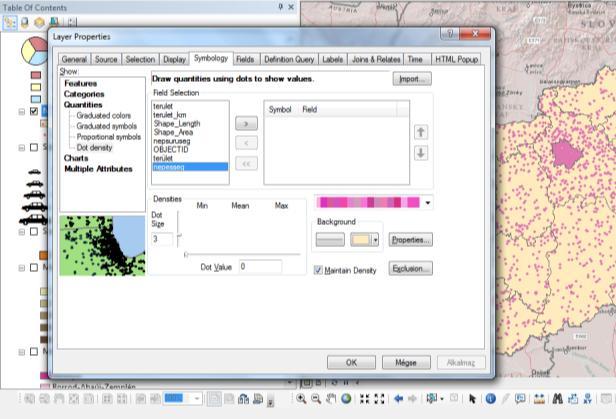Viewport: 616px width, 419px height.
Task: Choose the Select Elements black arrow tool
Action: (x=472, y=399)
